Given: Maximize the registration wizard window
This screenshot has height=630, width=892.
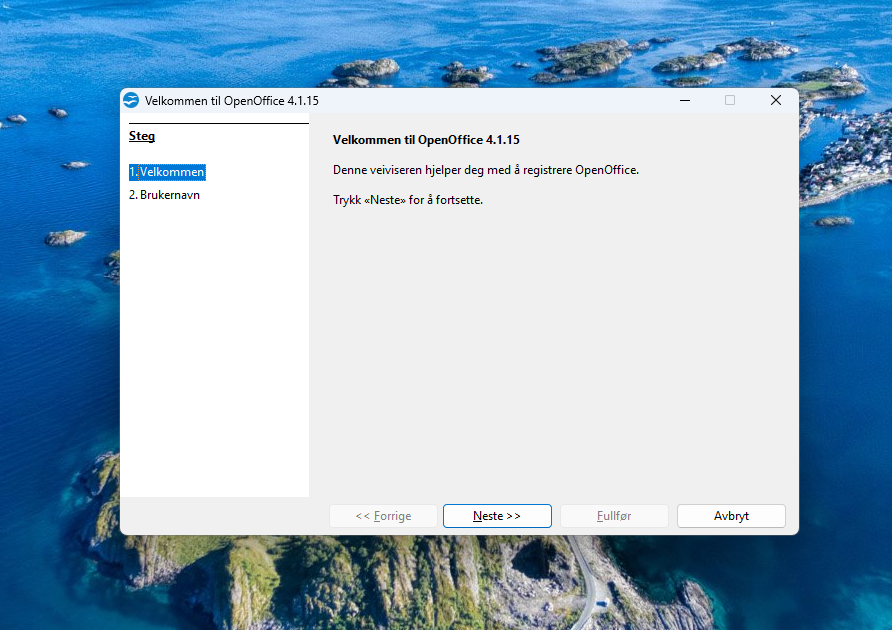Looking at the screenshot, I should (x=730, y=100).
